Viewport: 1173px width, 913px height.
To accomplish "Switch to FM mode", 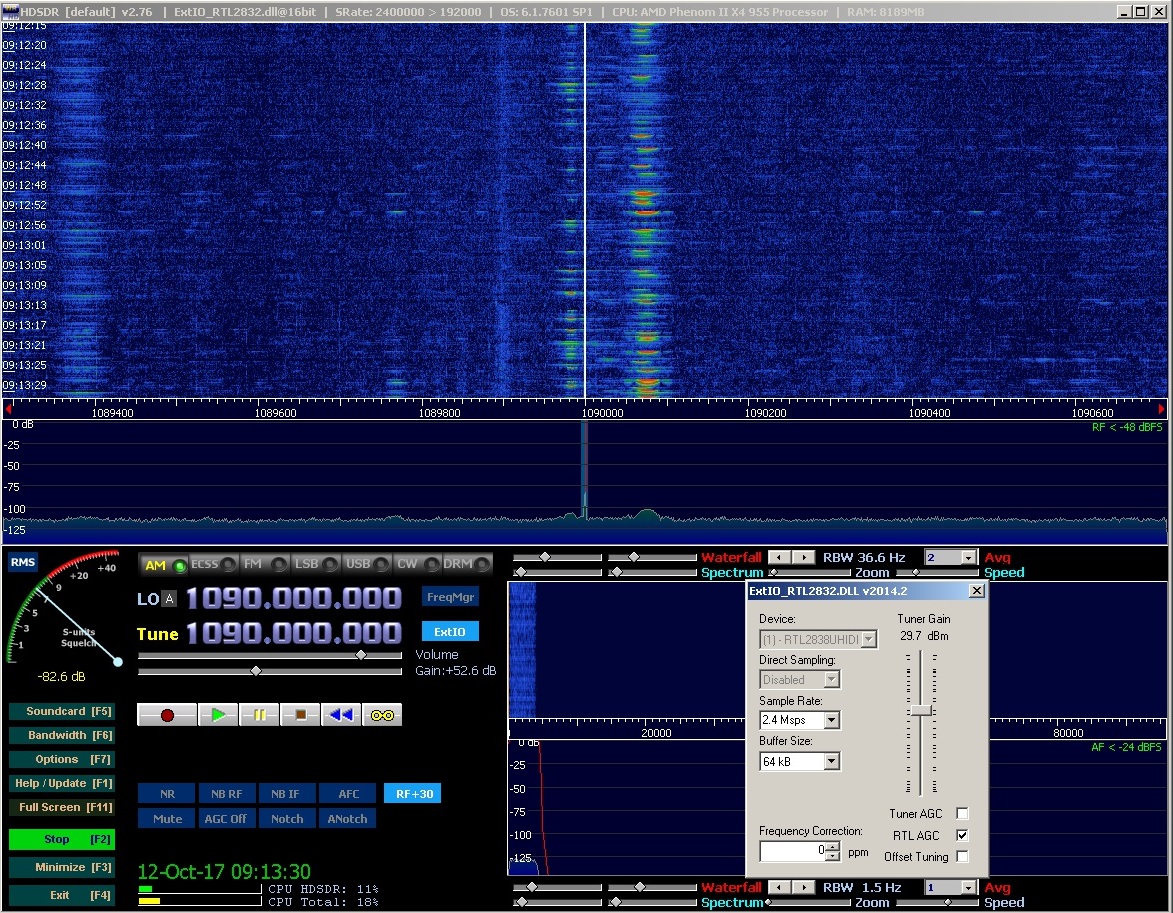I will (265, 564).
